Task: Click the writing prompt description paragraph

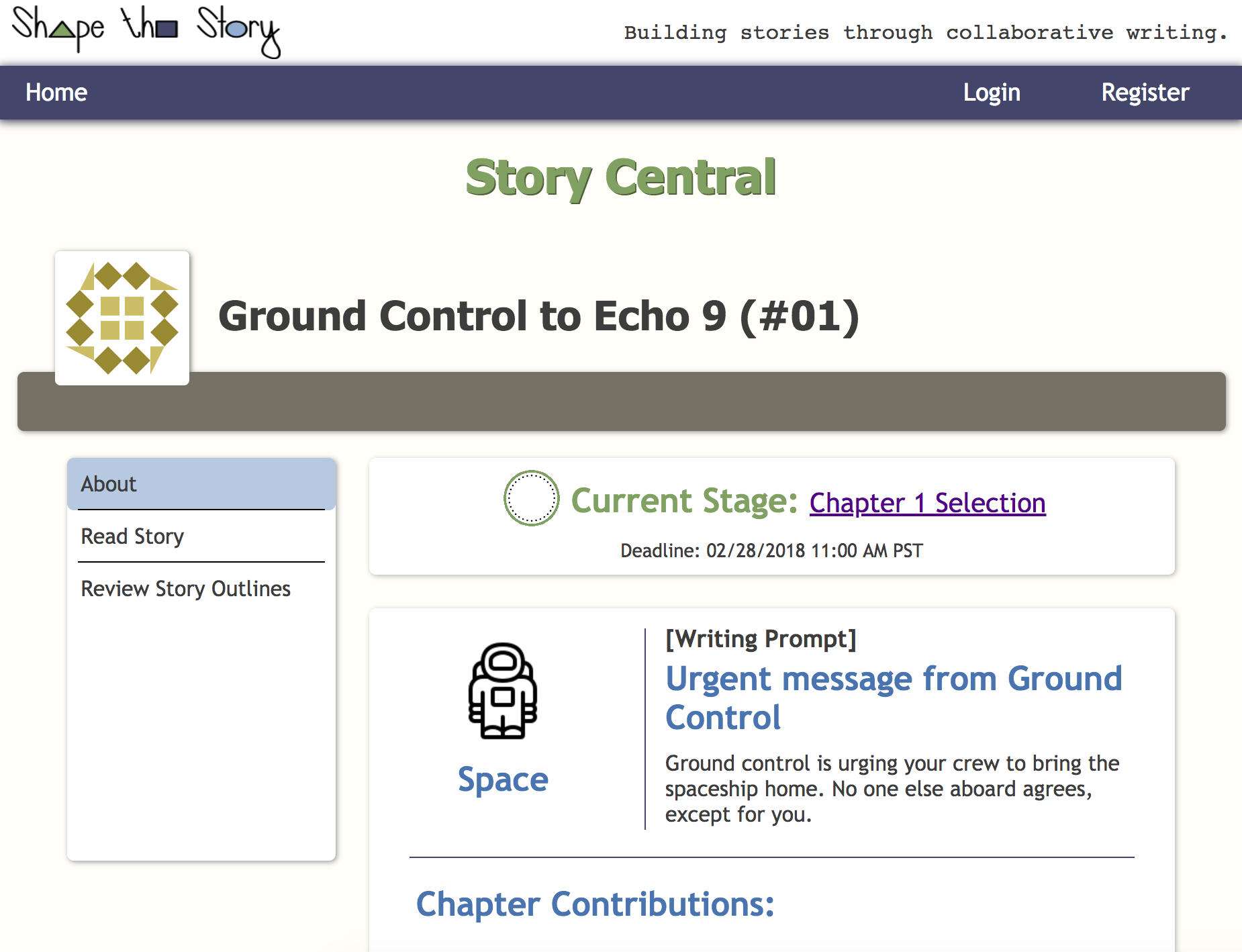Action: pos(892,789)
